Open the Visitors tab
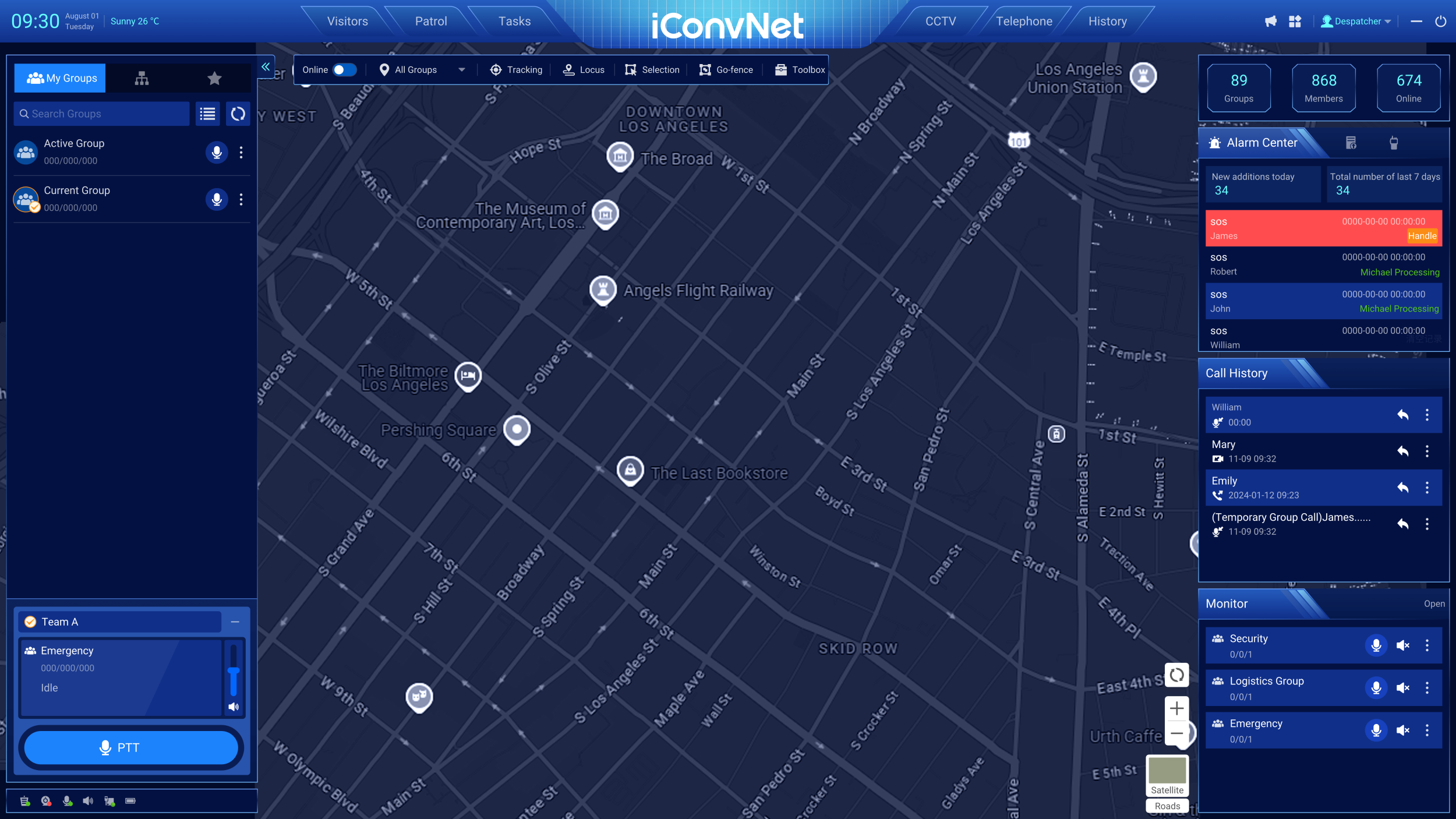 tap(348, 22)
